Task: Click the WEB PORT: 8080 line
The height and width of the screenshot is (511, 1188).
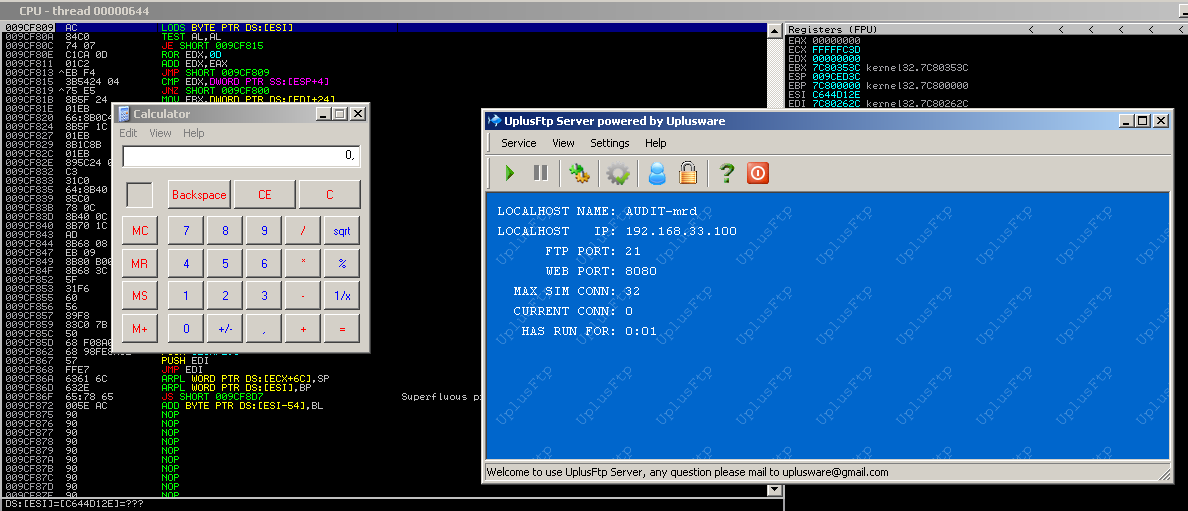Action: (601, 271)
